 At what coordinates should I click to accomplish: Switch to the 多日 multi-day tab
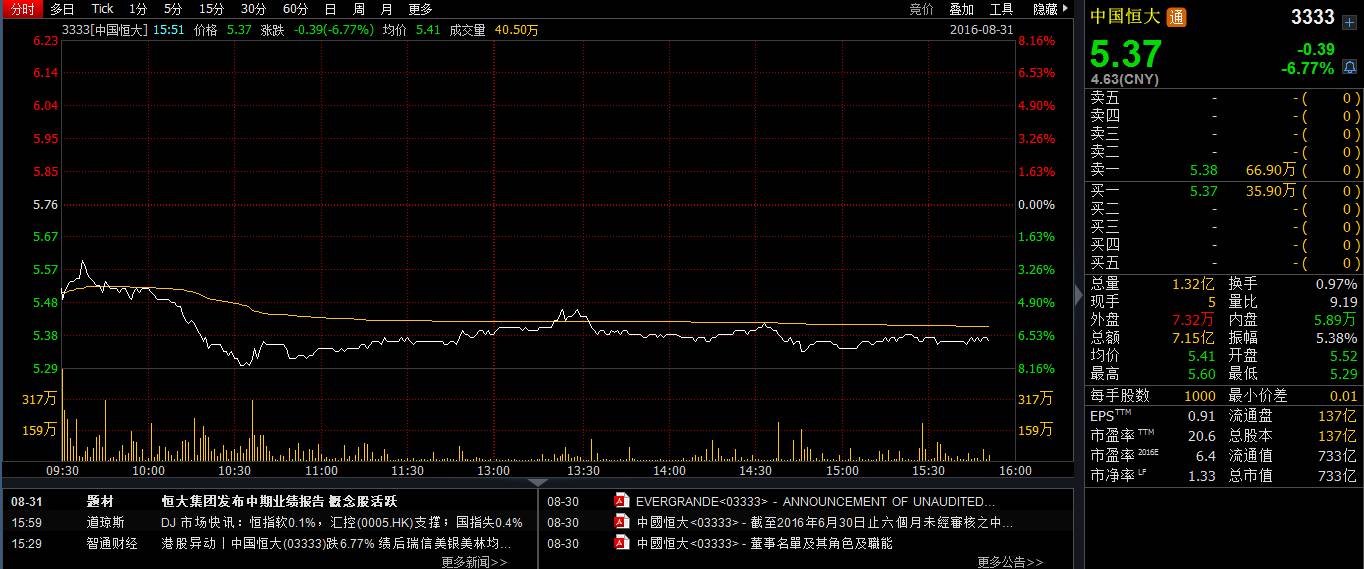(x=62, y=9)
